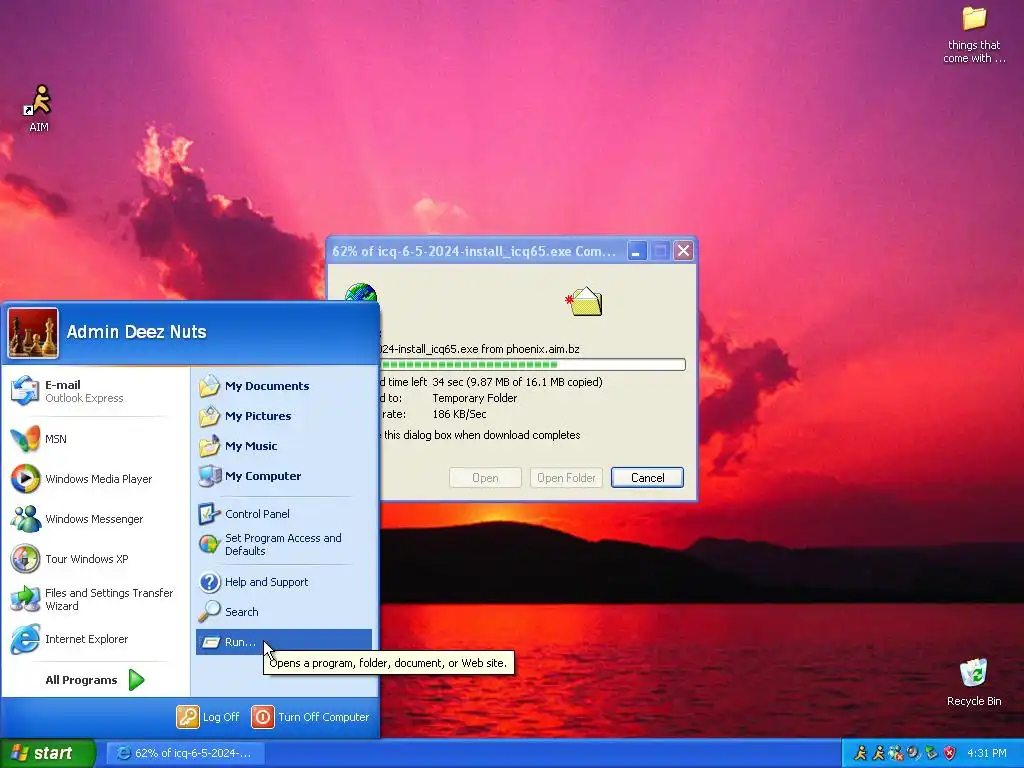
Task: Close the icq download dialog window
Action: coord(683,251)
